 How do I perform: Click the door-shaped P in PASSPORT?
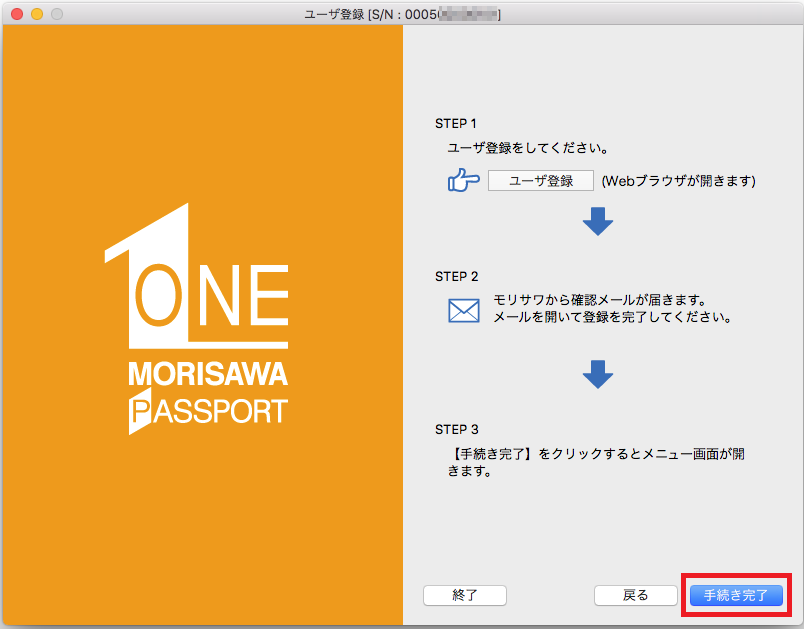[x=139, y=413]
